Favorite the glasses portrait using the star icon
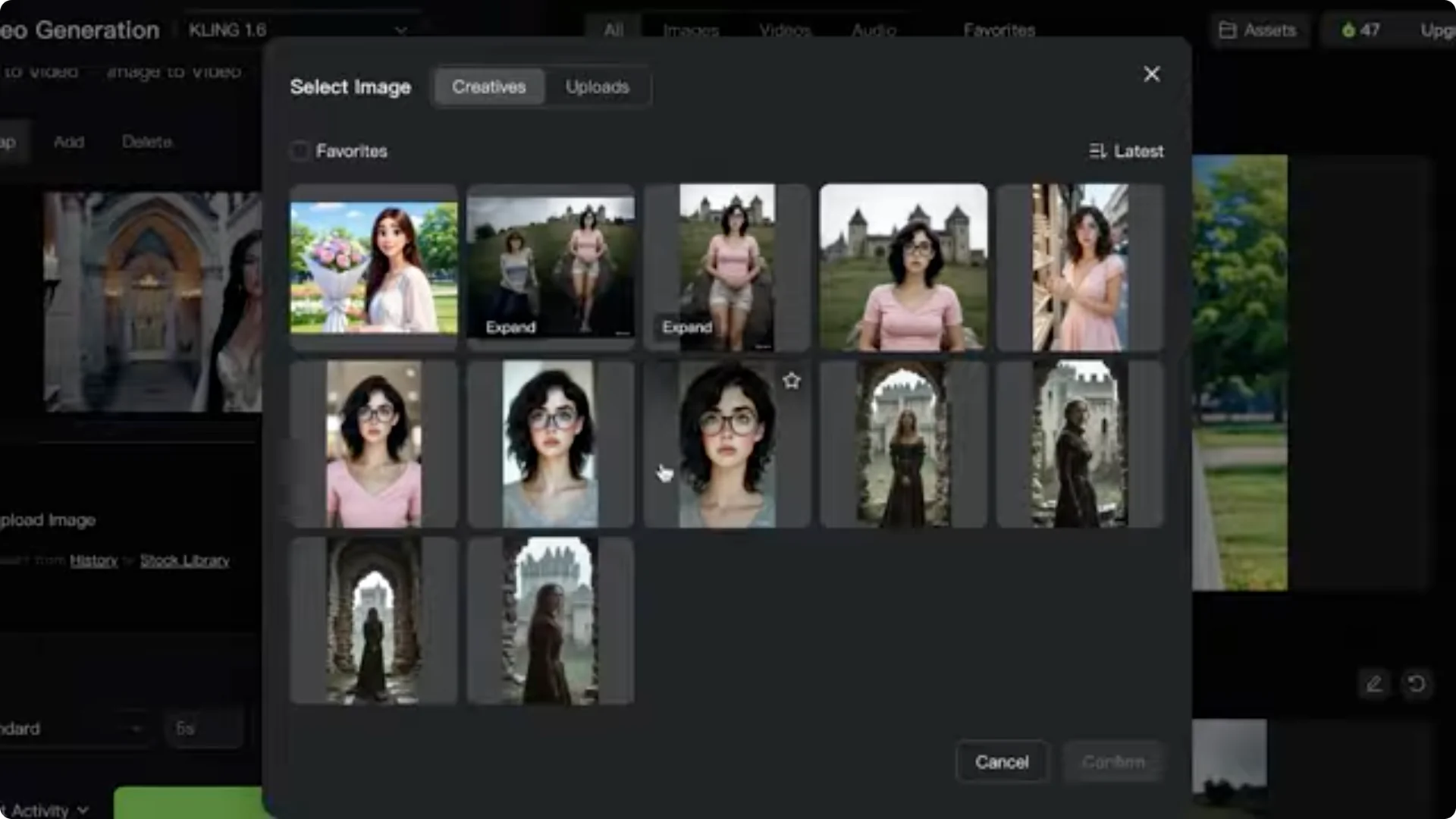Image resolution: width=1456 pixels, height=819 pixels. pos(791,381)
